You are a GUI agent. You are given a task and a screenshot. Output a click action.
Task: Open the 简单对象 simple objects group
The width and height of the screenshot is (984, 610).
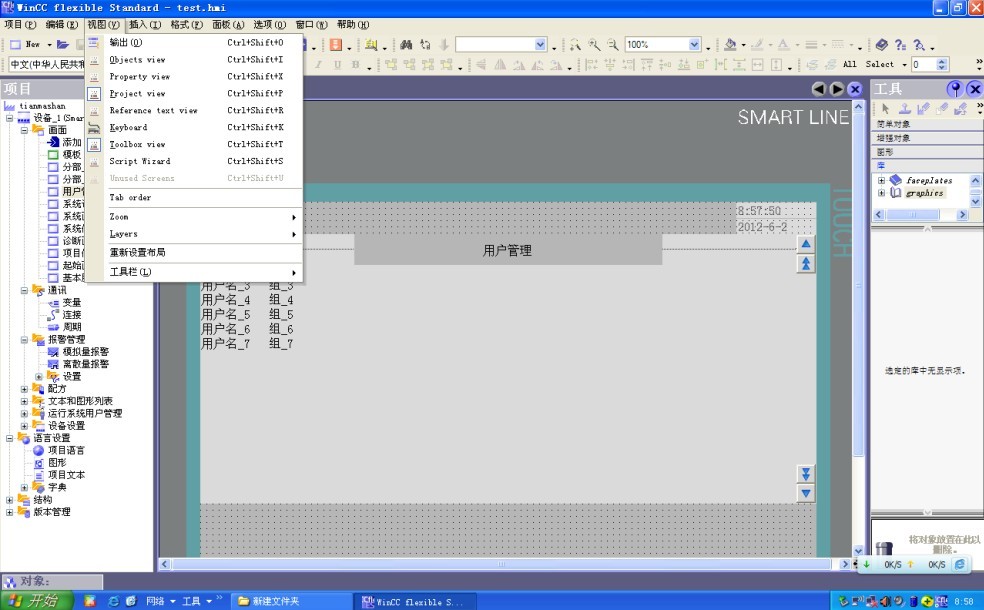pyautogui.click(x=927, y=124)
